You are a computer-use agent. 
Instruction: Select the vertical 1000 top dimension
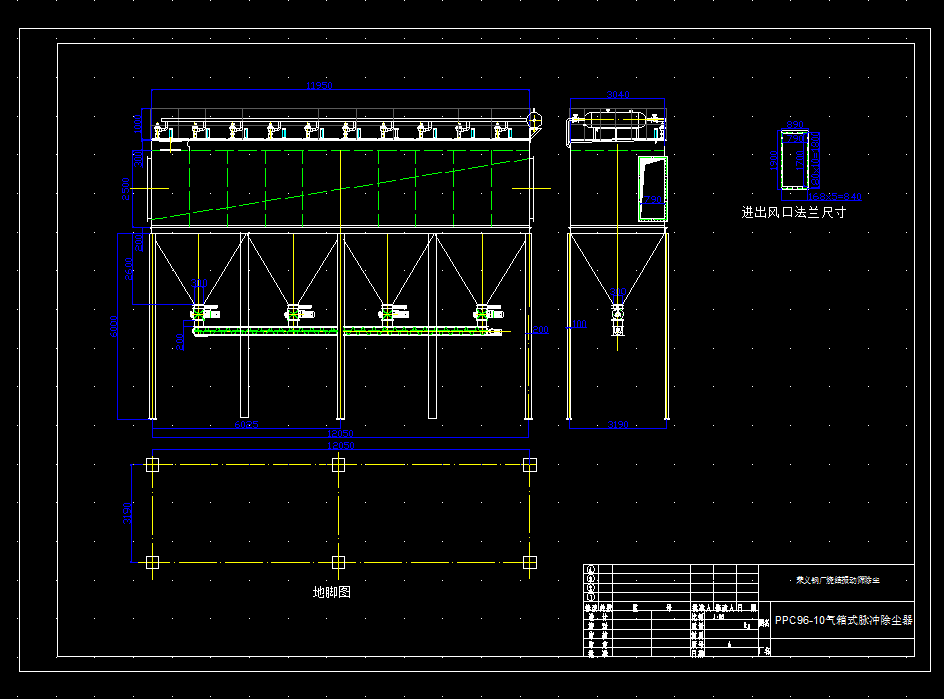[x=137, y=125]
